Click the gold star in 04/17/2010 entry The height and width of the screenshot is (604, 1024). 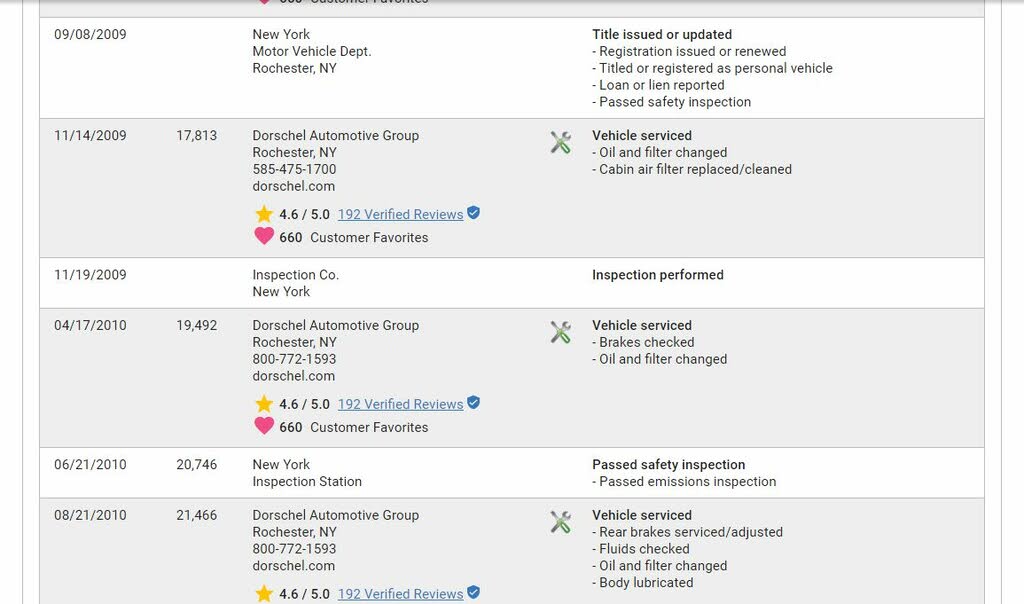click(264, 404)
